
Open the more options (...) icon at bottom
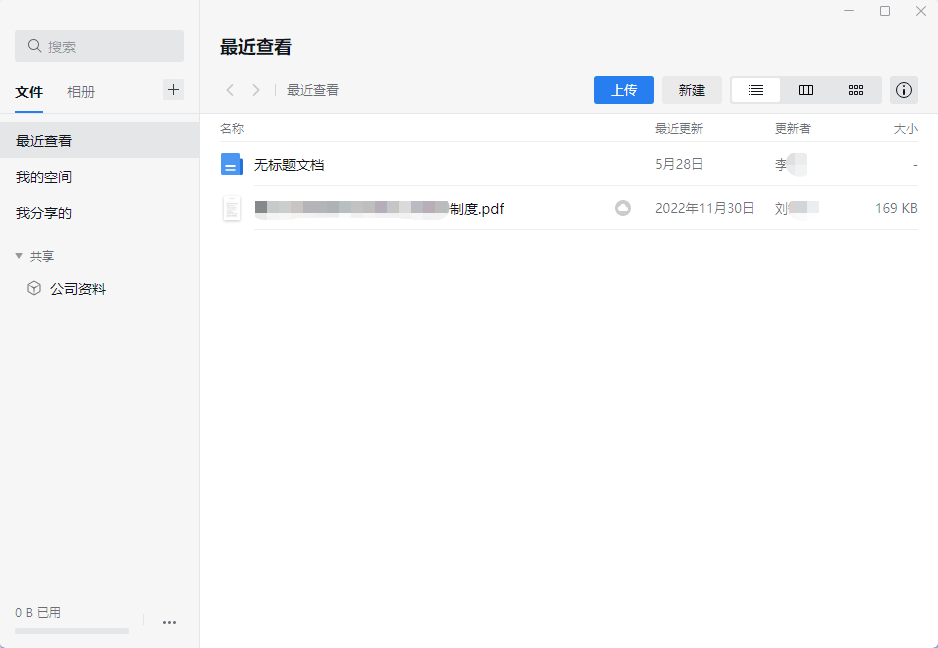(x=169, y=622)
